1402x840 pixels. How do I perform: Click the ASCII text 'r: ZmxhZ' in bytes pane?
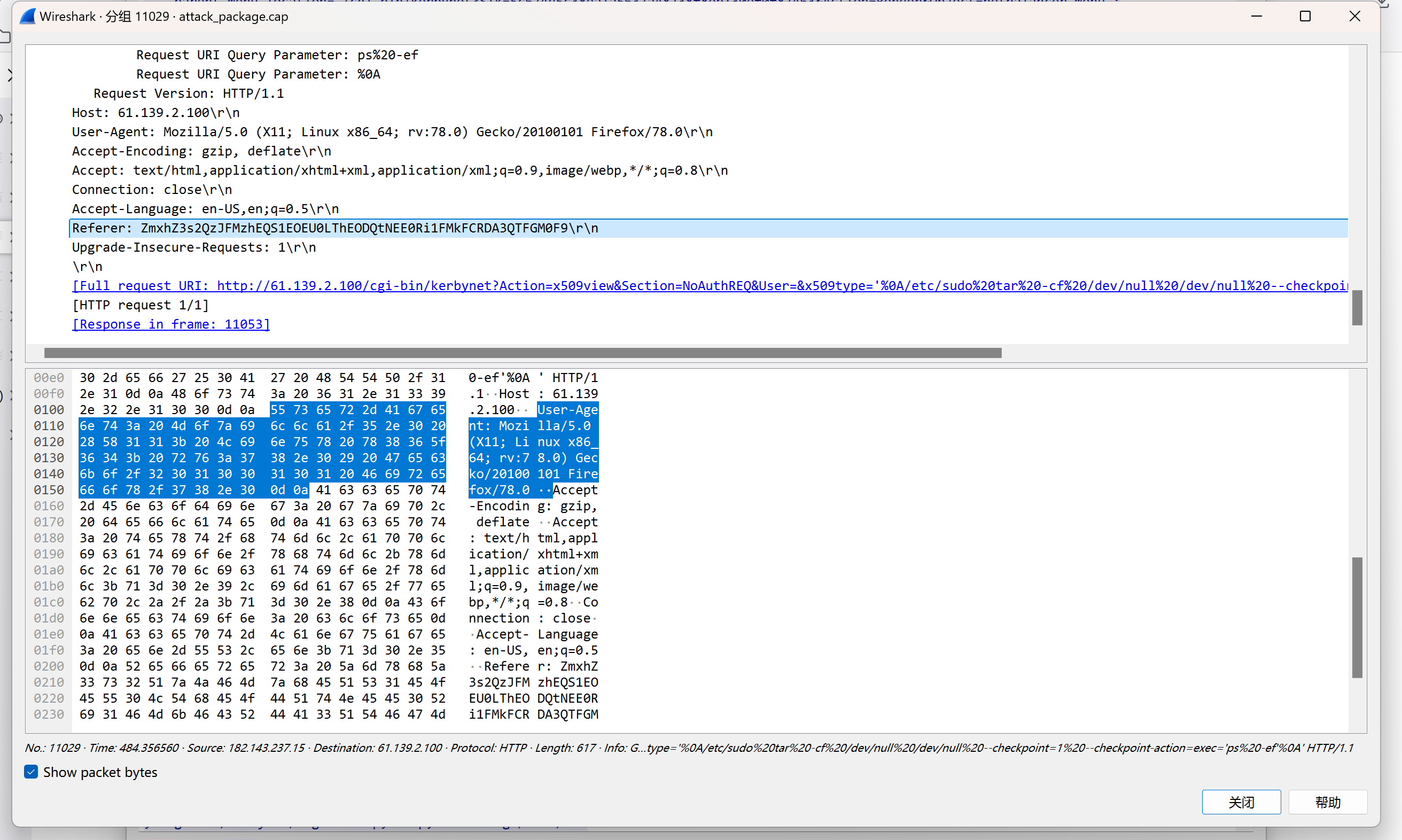(x=567, y=666)
